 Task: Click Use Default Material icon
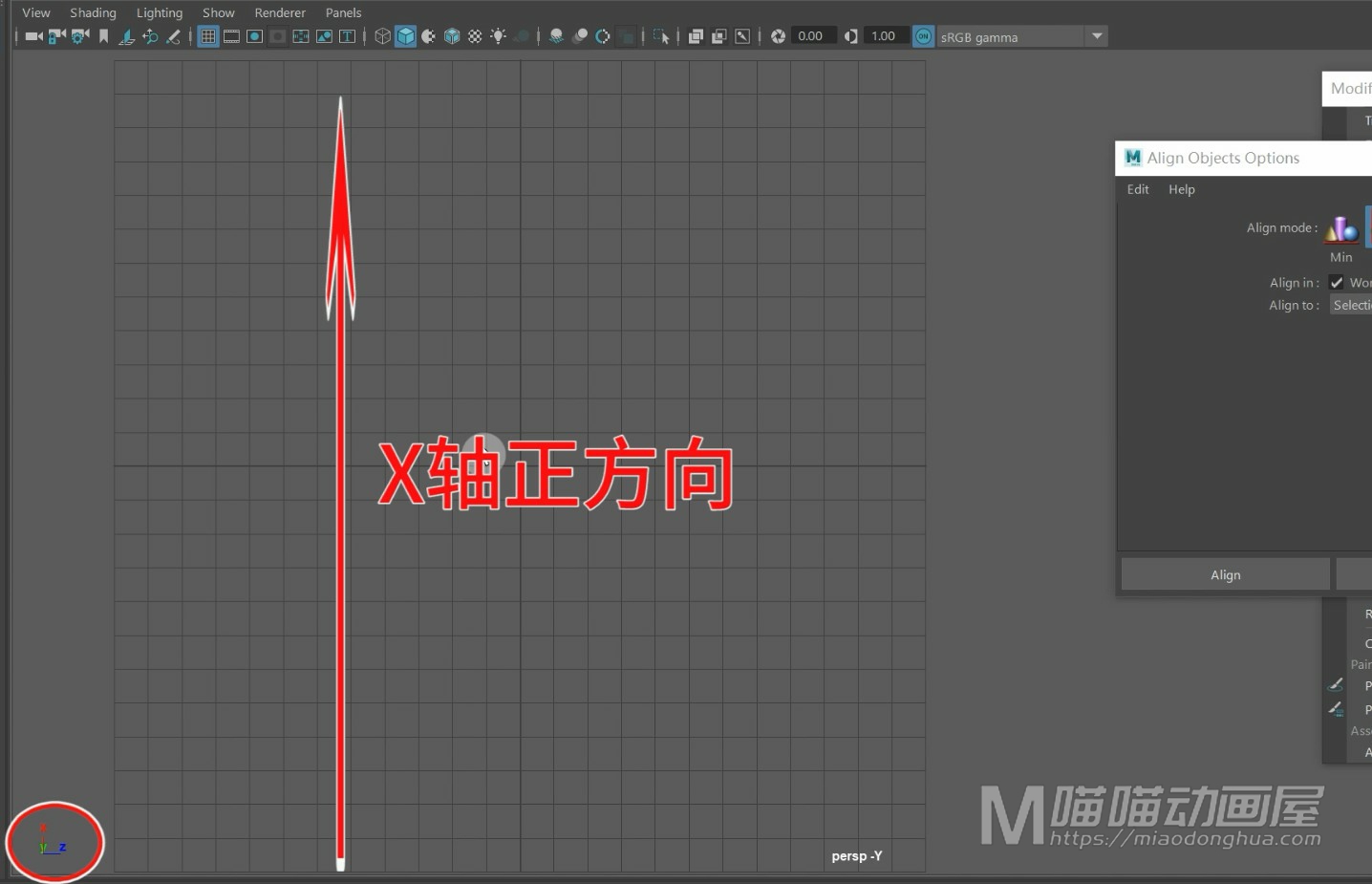[x=429, y=36]
